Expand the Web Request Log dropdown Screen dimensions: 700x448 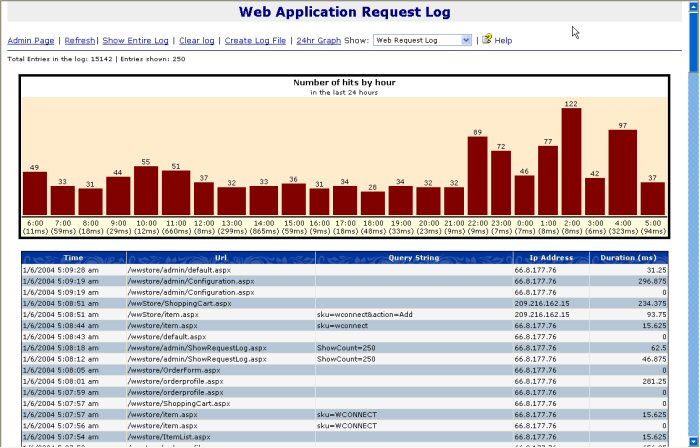(466, 40)
